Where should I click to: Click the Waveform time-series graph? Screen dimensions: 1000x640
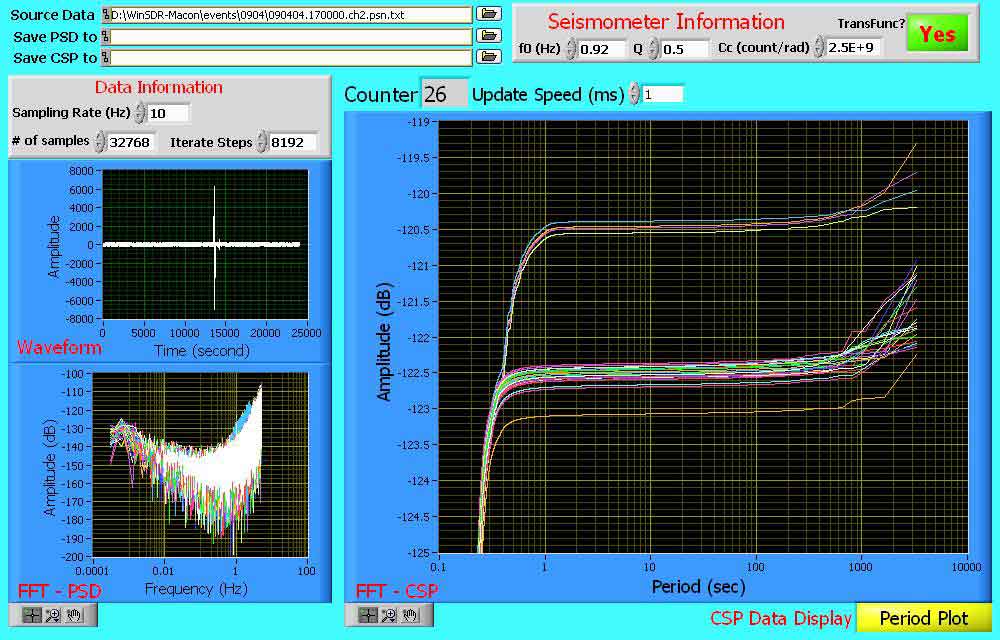pos(205,244)
